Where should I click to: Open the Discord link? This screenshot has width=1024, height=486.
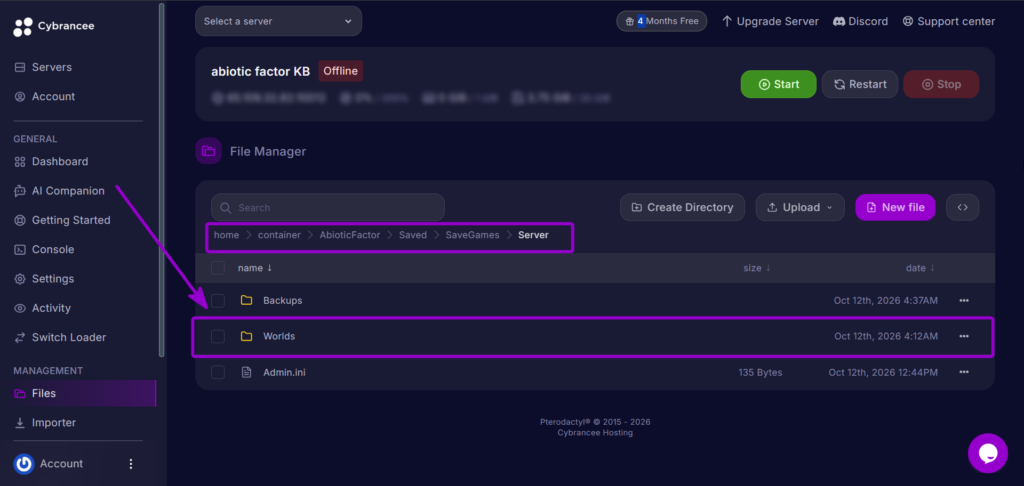click(x=860, y=22)
